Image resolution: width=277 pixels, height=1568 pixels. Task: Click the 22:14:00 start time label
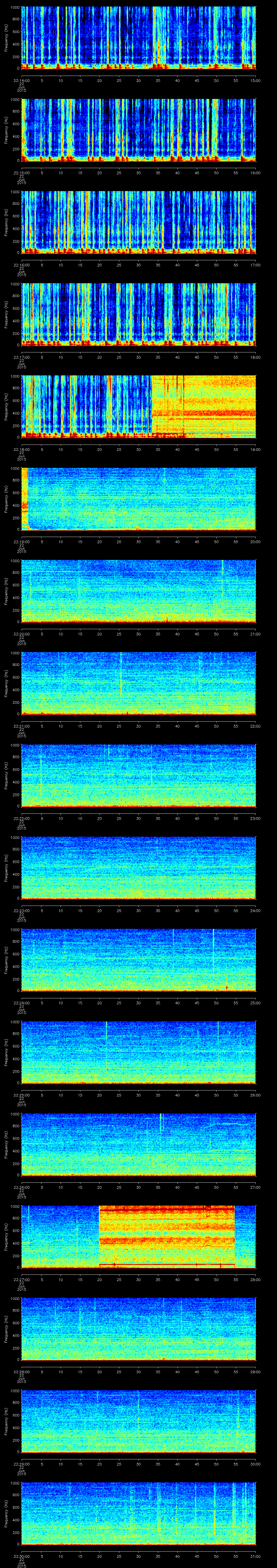[x=21, y=80]
